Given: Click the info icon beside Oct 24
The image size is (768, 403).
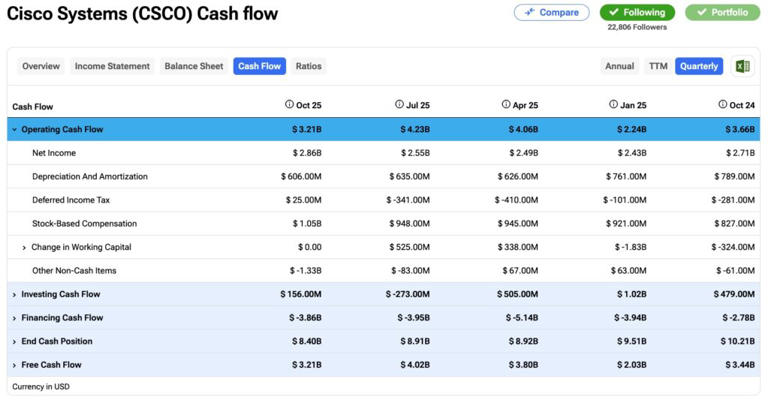Looking at the screenshot, I should pos(722,104).
